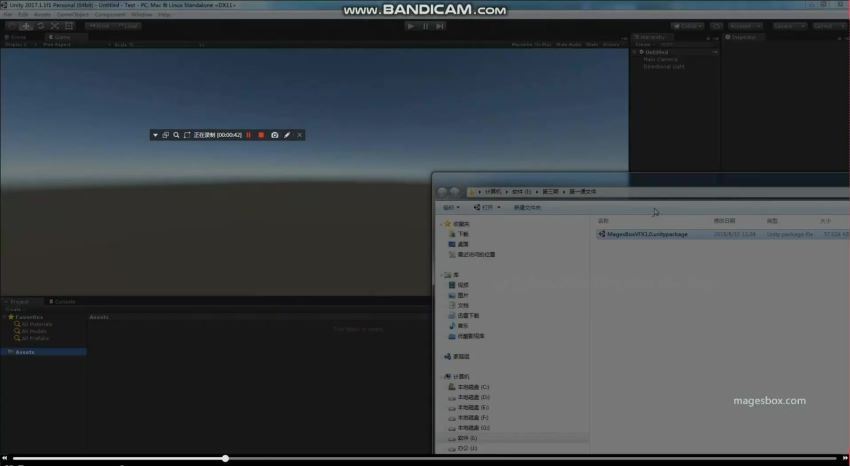850x466 pixels.
Task: Activate Bandicam pencil drawing tool
Action: [x=287, y=135]
